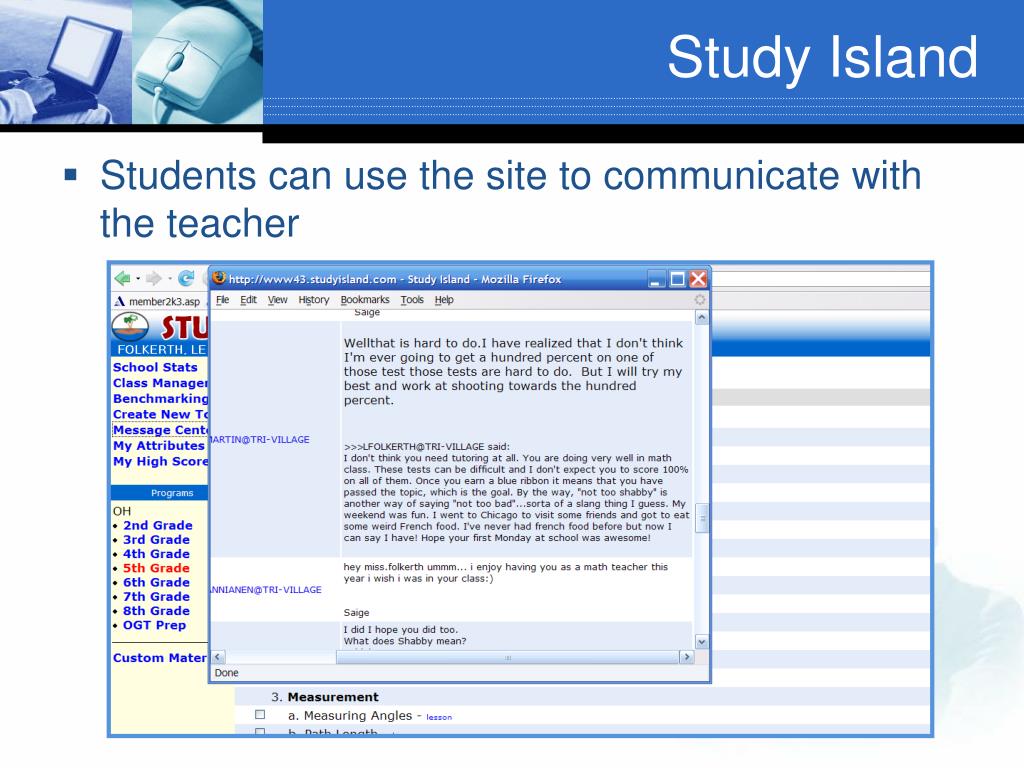1024x768 pixels.
Task: Open the Bookmarks menu
Action: coord(365,300)
